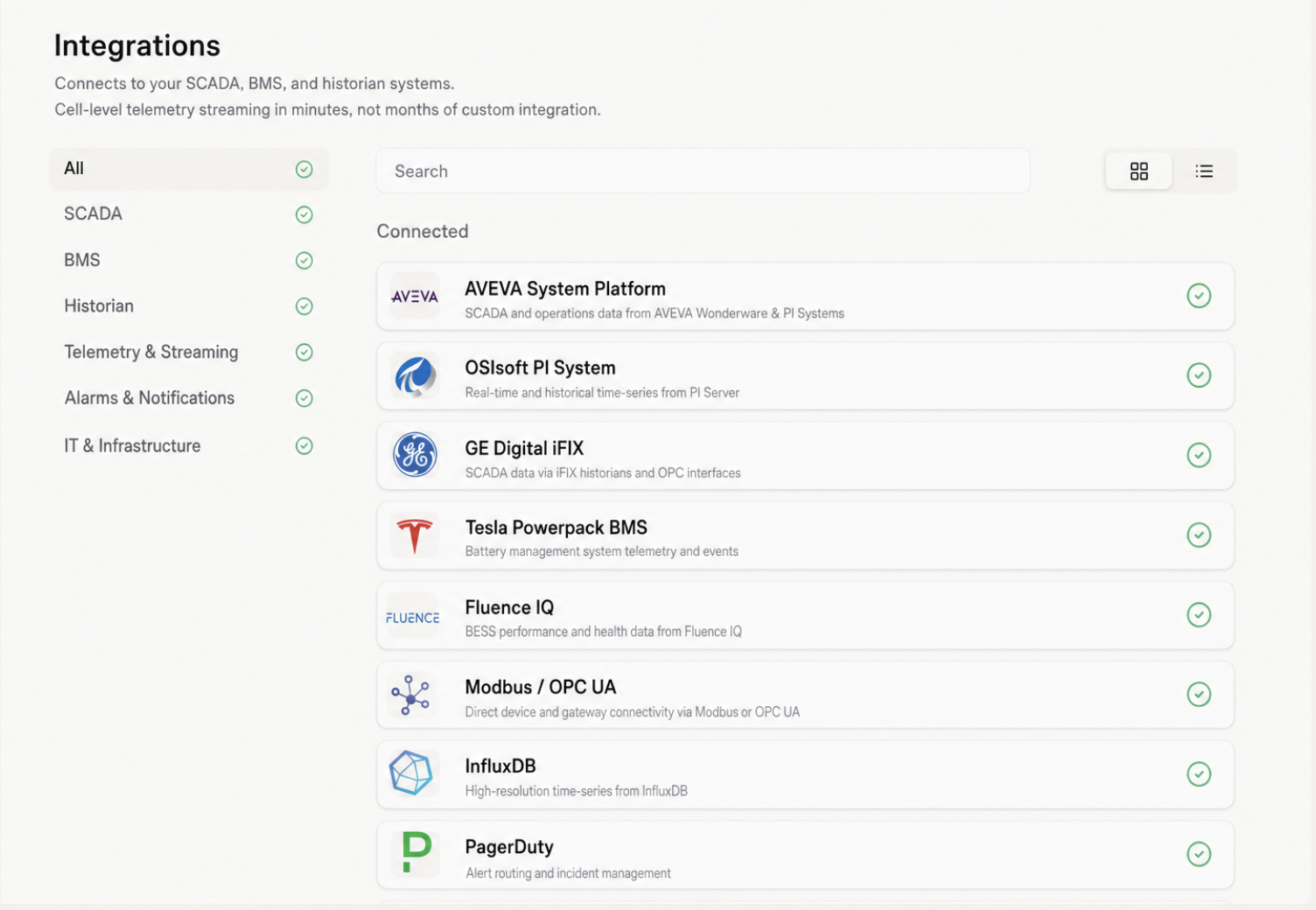The height and width of the screenshot is (910, 1316).
Task: Click the AVEVA logo icon
Action: tap(414, 297)
